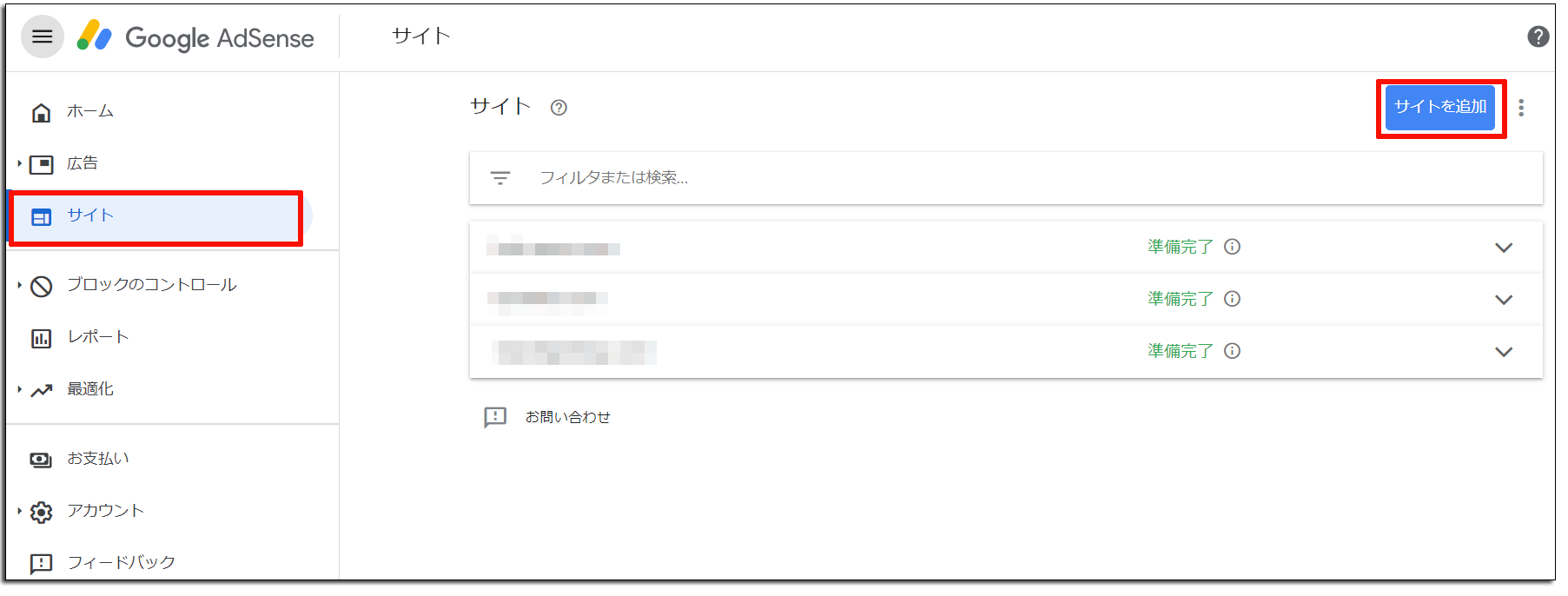Click help icon beside サイト heading

point(559,108)
